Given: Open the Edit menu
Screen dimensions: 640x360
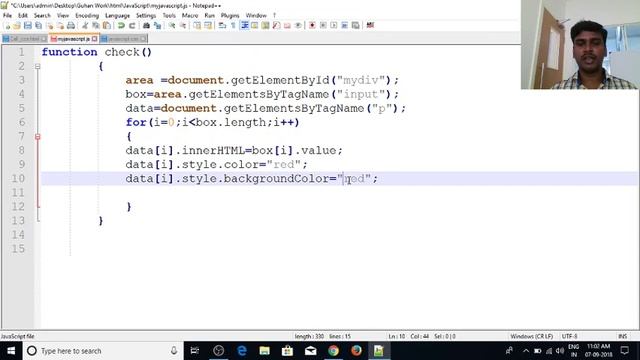Looking at the screenshot, I should [x=23, y=16].
